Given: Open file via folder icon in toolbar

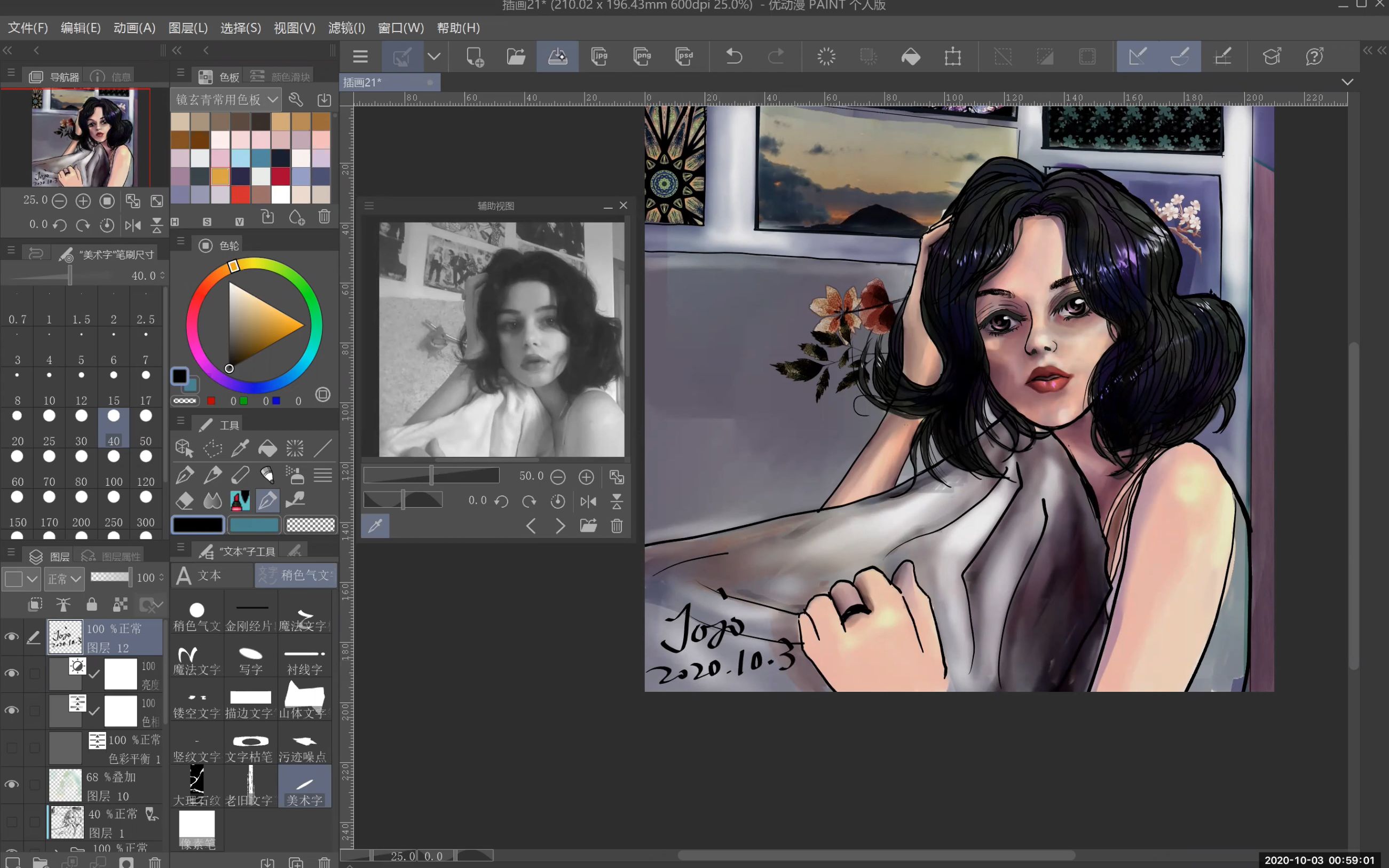Looking at the screenshot, I should click(x=516, y=56).
